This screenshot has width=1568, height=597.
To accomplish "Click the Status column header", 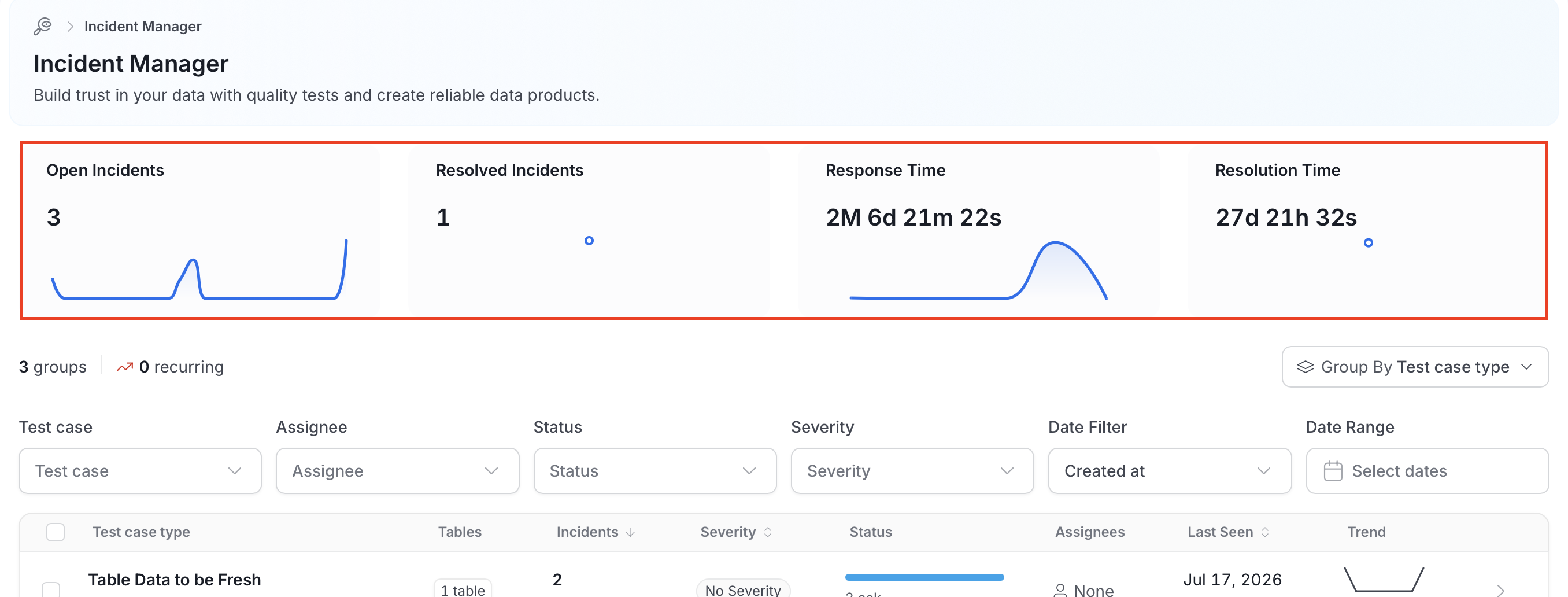I will pos(870,532).
